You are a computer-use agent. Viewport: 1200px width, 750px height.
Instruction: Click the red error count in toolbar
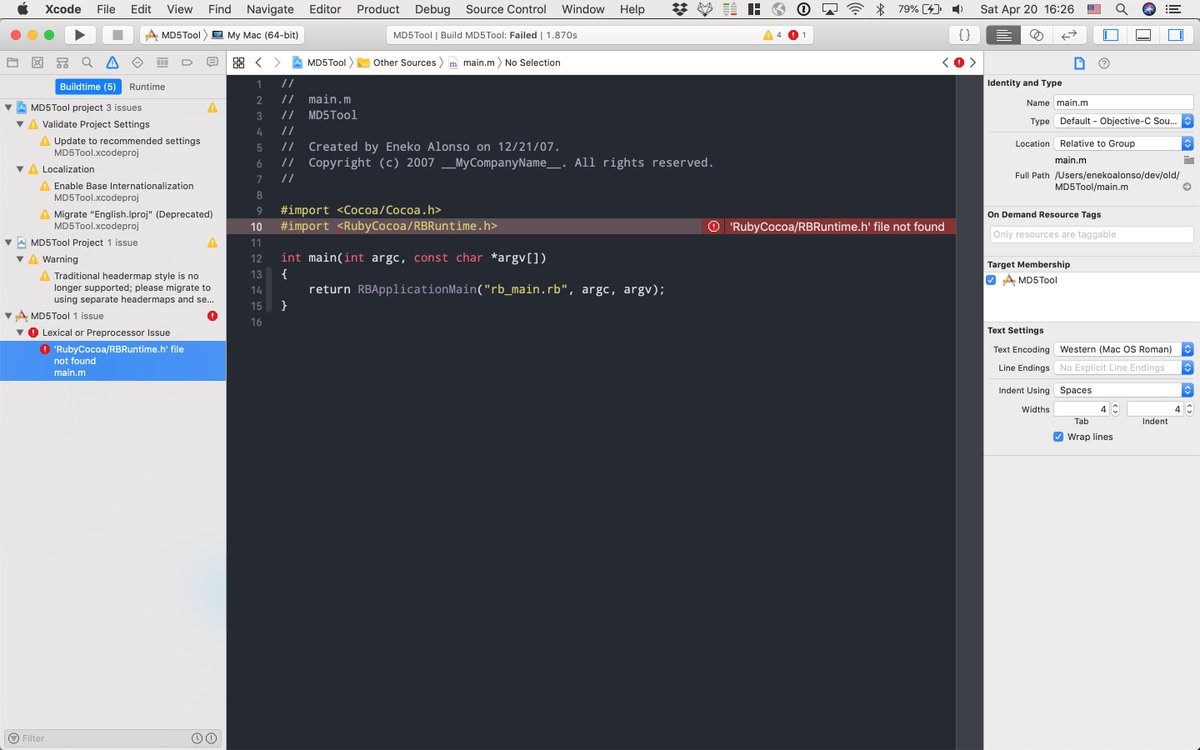tap(797, 35)
